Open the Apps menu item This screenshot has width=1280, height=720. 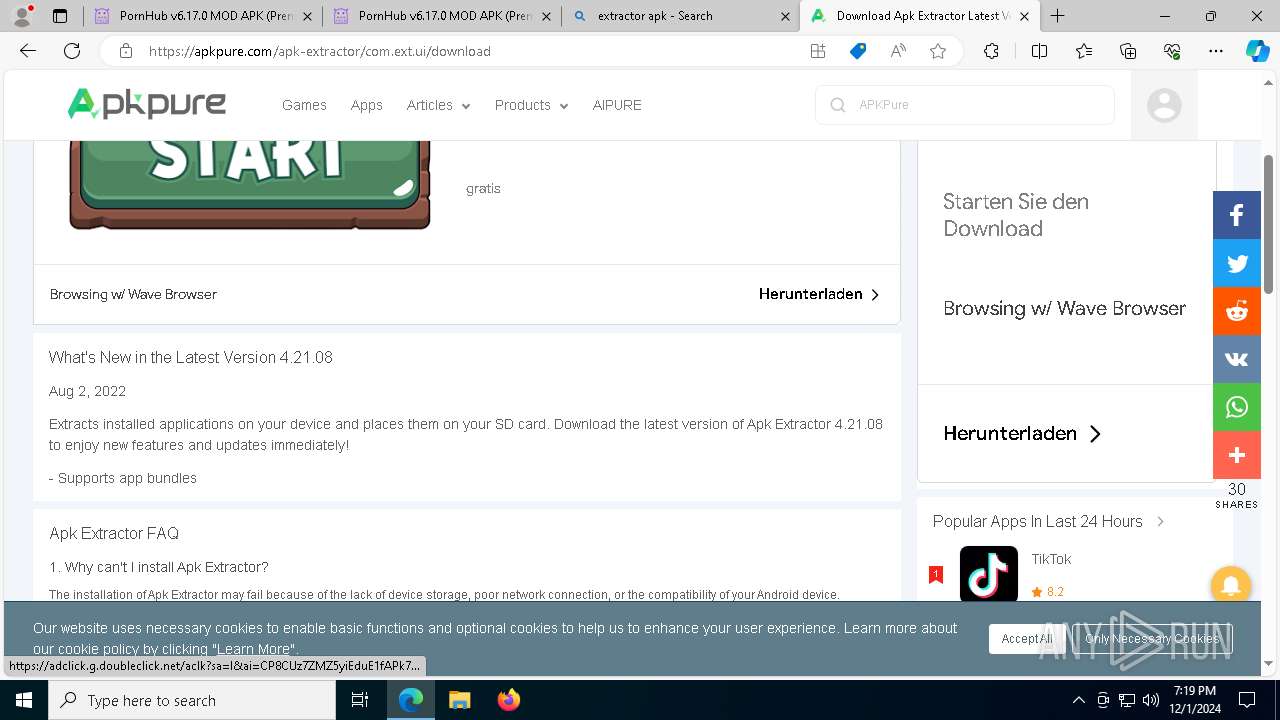click(x=366, y=105)
